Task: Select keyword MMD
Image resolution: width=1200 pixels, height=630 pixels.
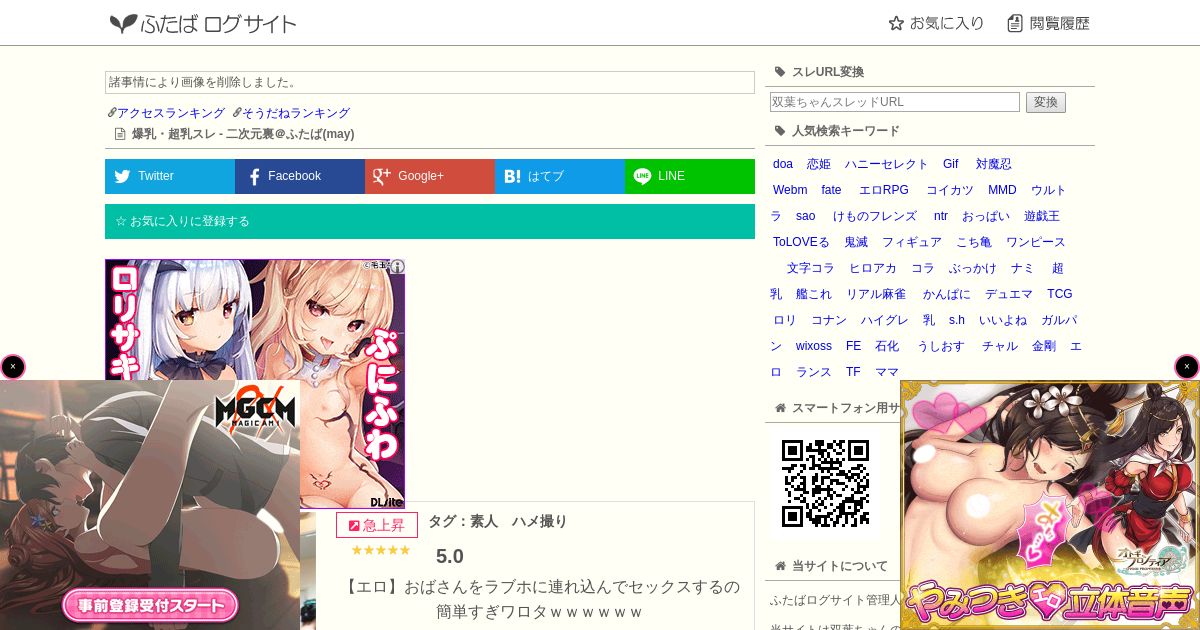Action: click(x=1002, y=190)
